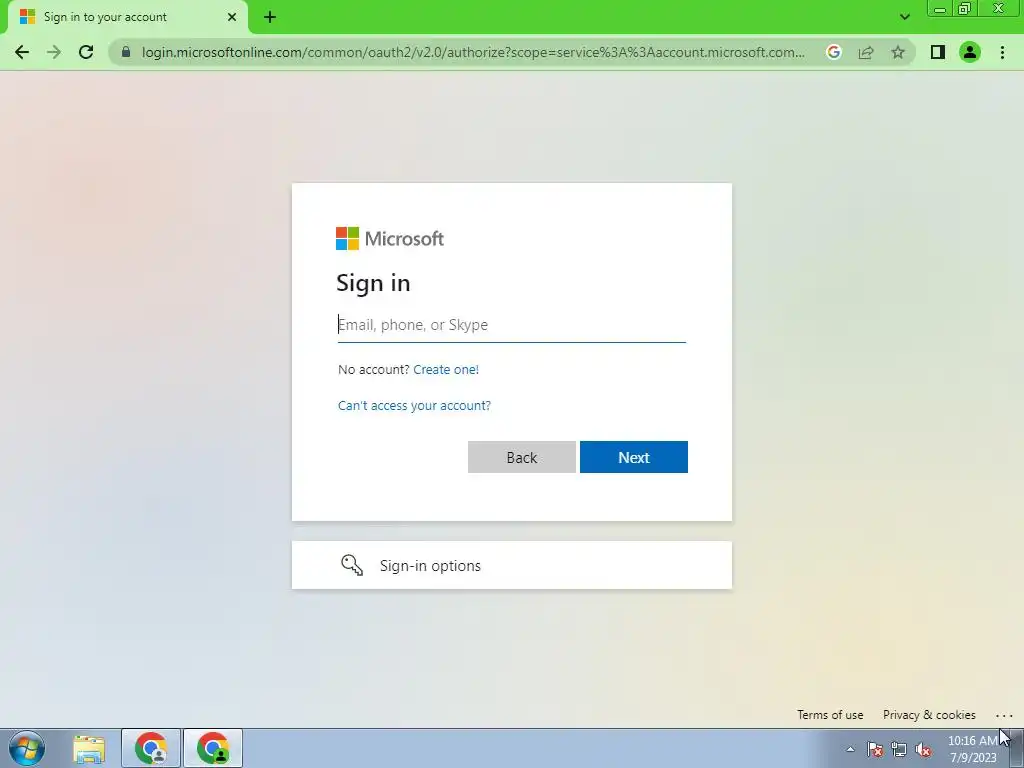
Task: Switch to the second Chrome taskbar window
Action: click(x=213, y=748)
